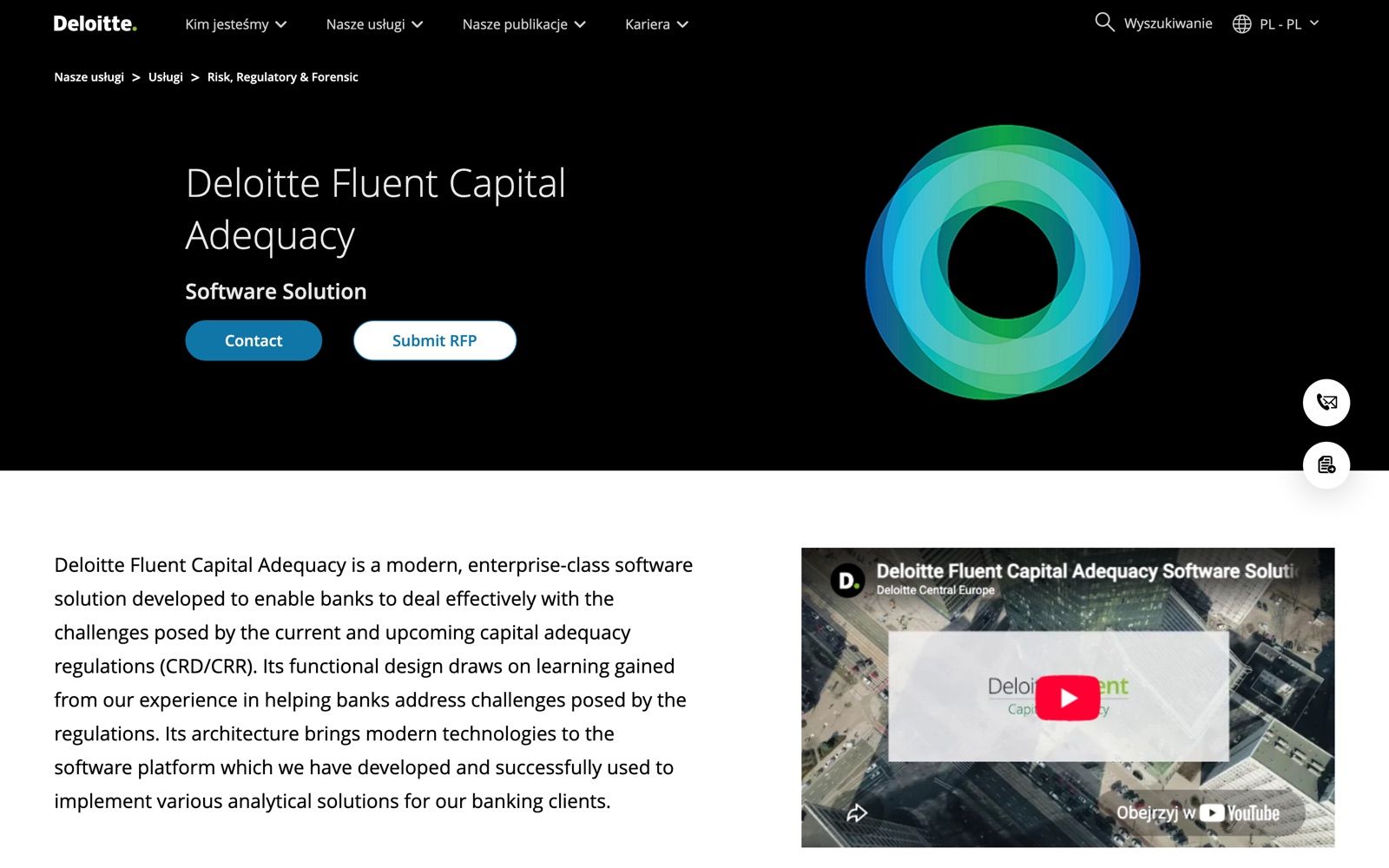1389x868 pixels.
Task: Go to 'Usługi' breadcrumb
Action: tap(165, 77)
